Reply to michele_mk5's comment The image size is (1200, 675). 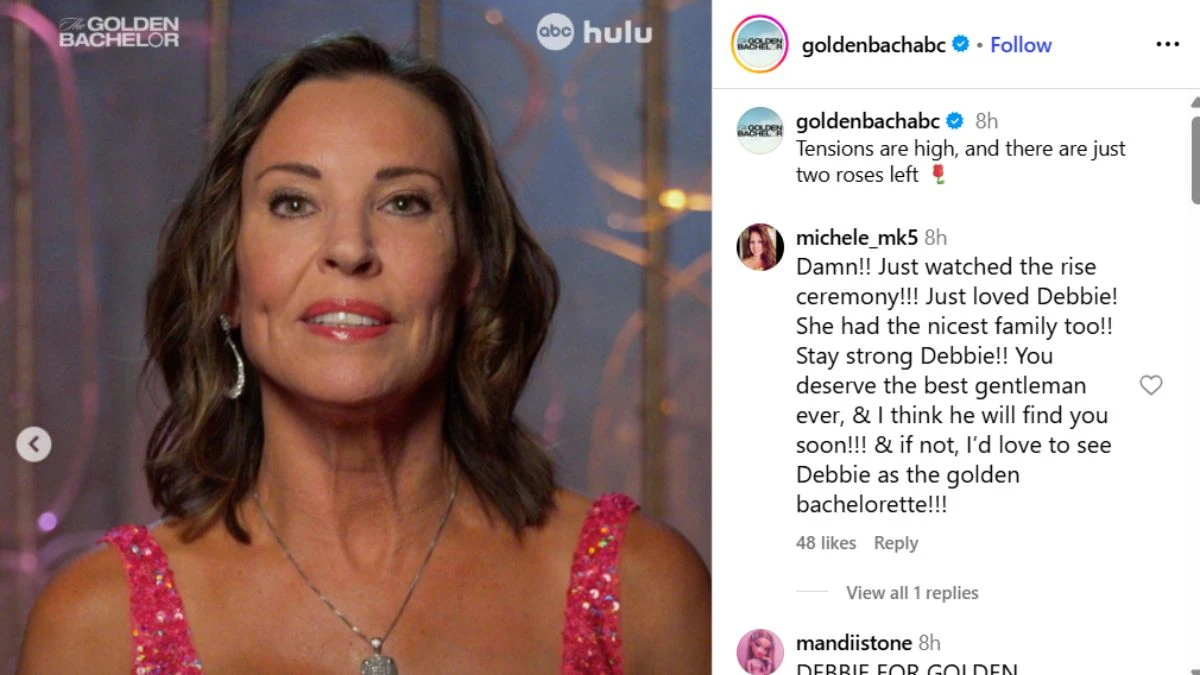point(896,543)
